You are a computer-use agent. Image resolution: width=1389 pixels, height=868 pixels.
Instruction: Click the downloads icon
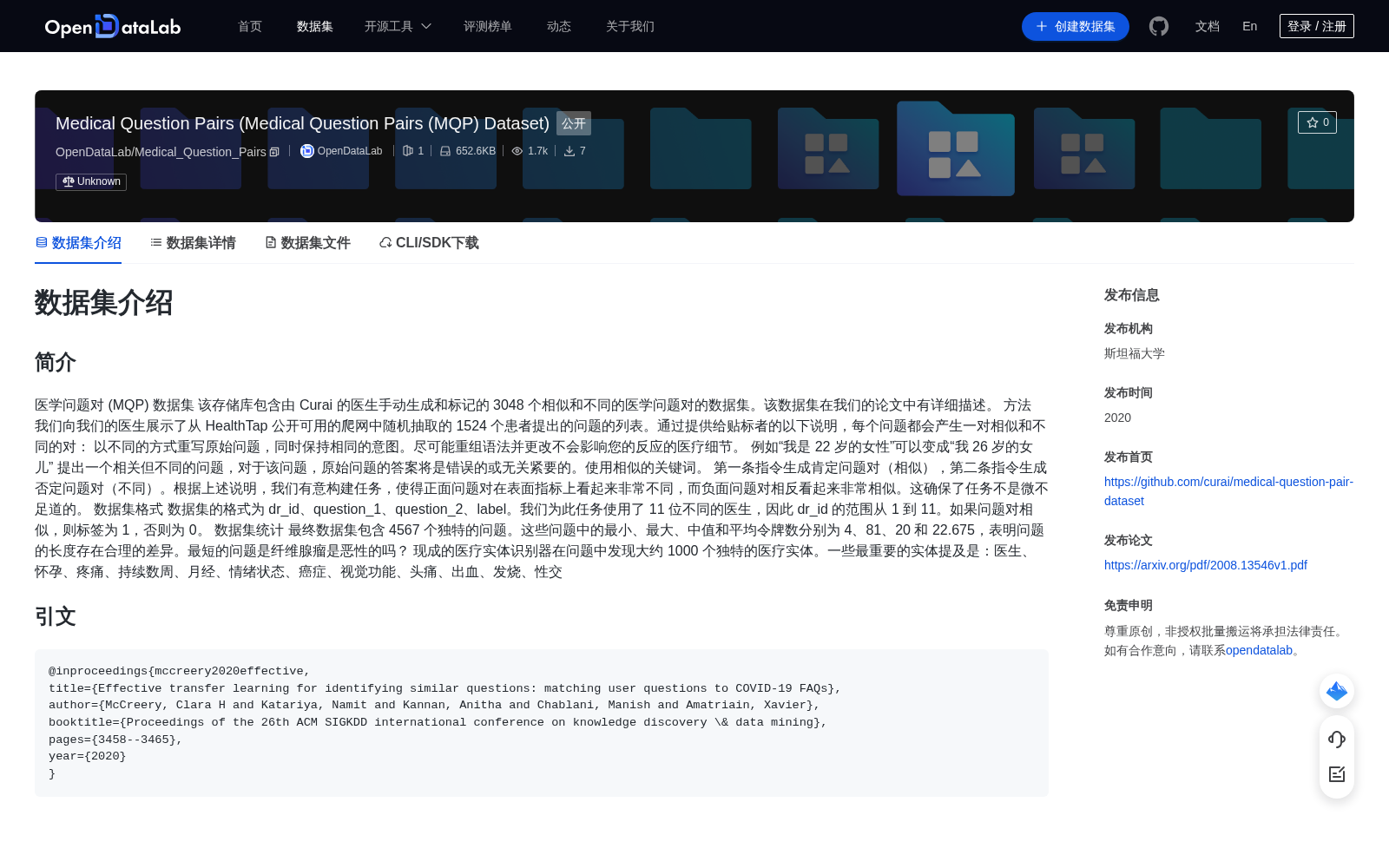pyautogui.click(x=569, y=151)
